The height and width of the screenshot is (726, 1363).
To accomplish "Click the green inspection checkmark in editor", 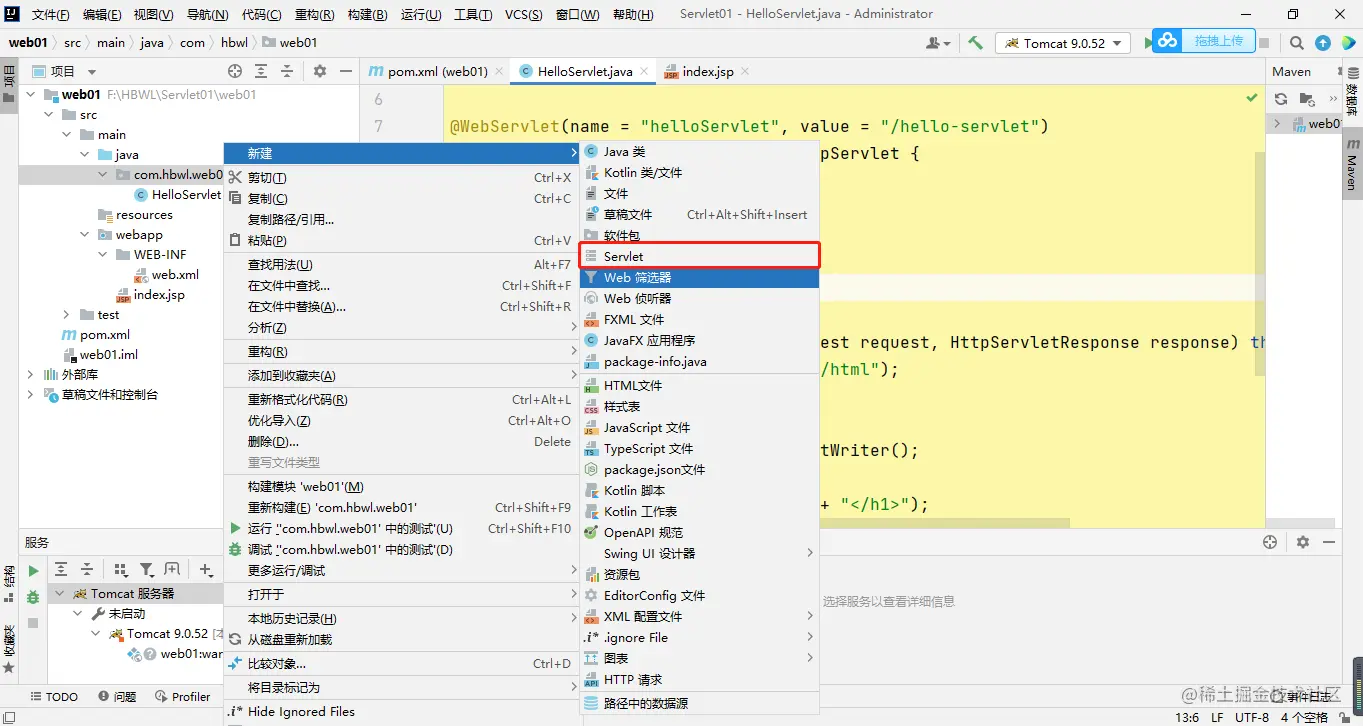I will (x=1252, y=98).
